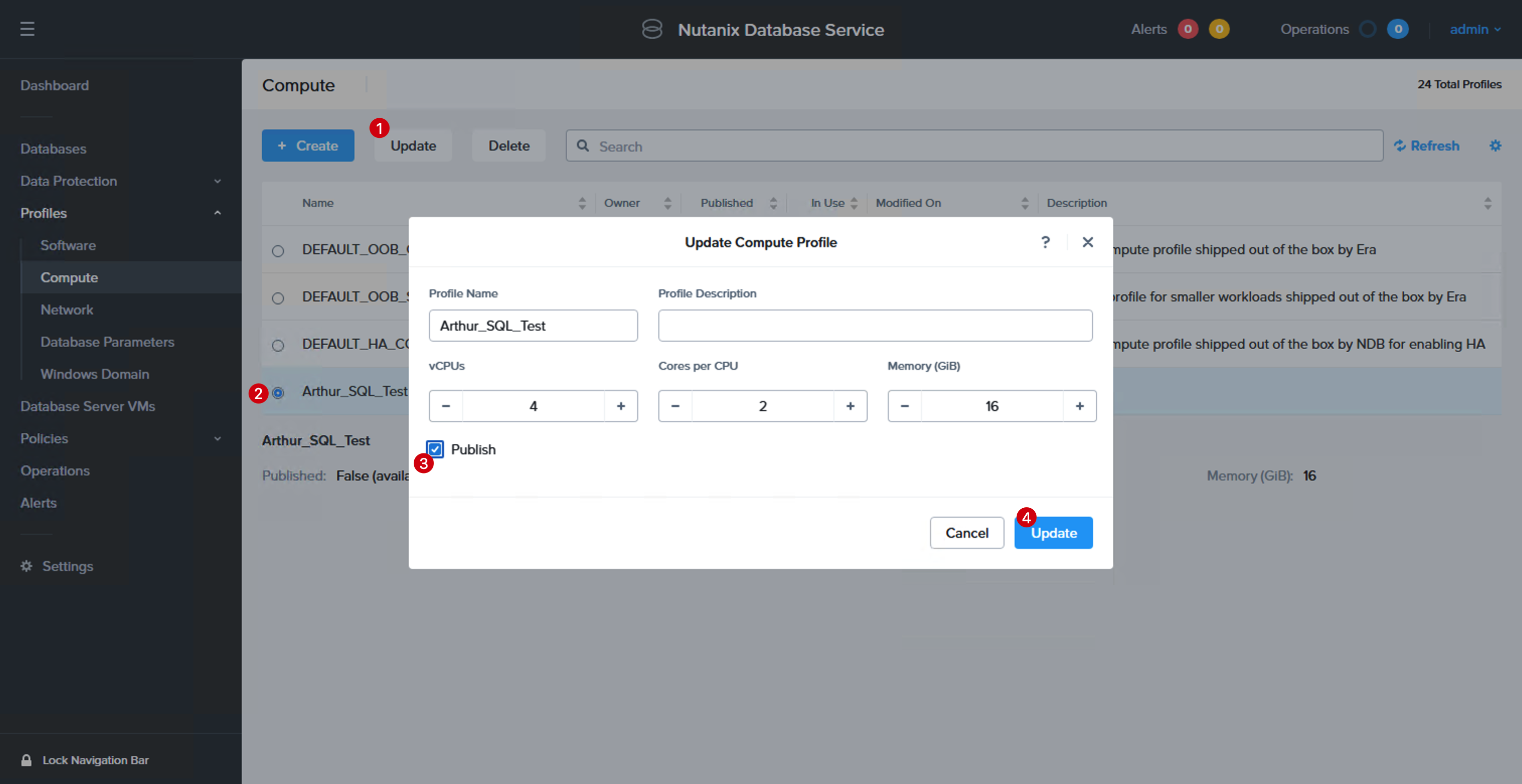The image size is (1522, 784).
Task: Open Windows Domain profiles
Action: coord(95,374)
